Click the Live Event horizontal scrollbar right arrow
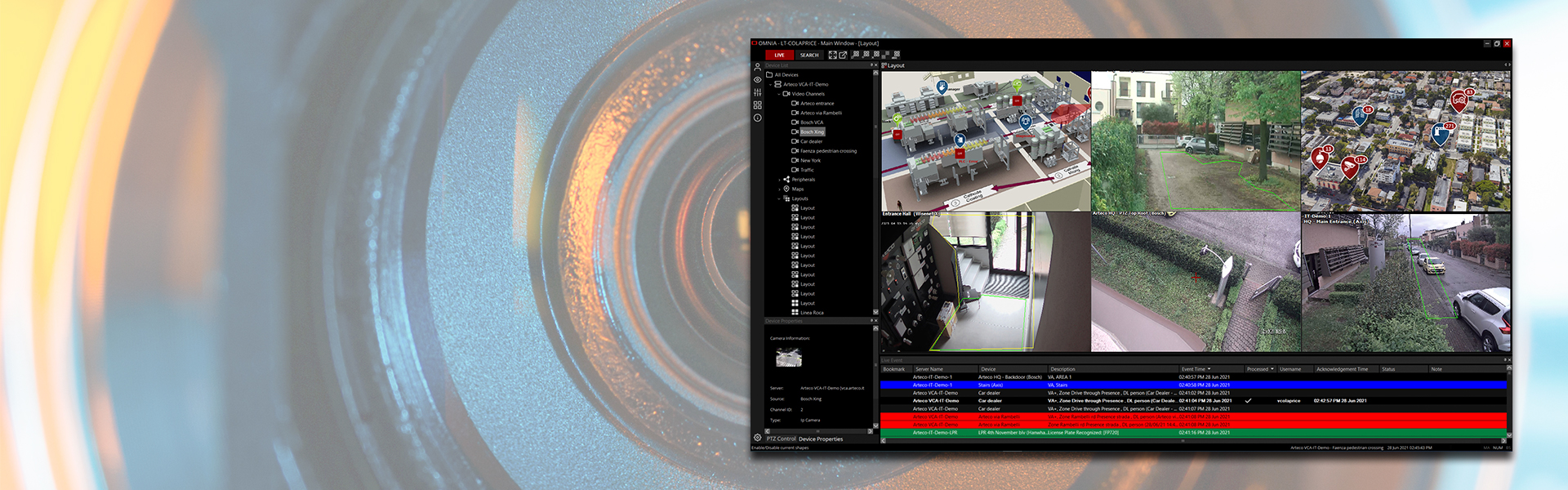 pyautogui.click(x=1502, y=441)
